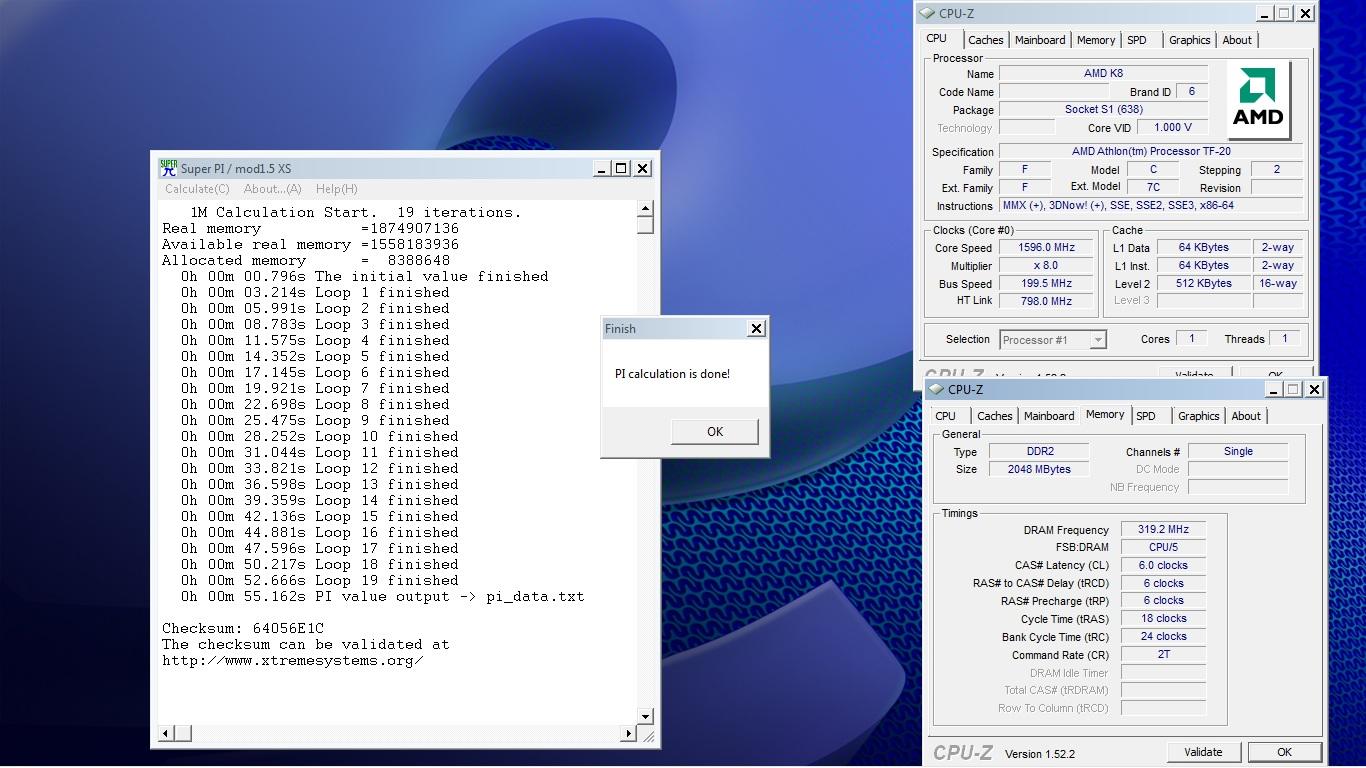
Task: Select Memory tab in bottom CPU-Z window
Action: coord(1105,414)
